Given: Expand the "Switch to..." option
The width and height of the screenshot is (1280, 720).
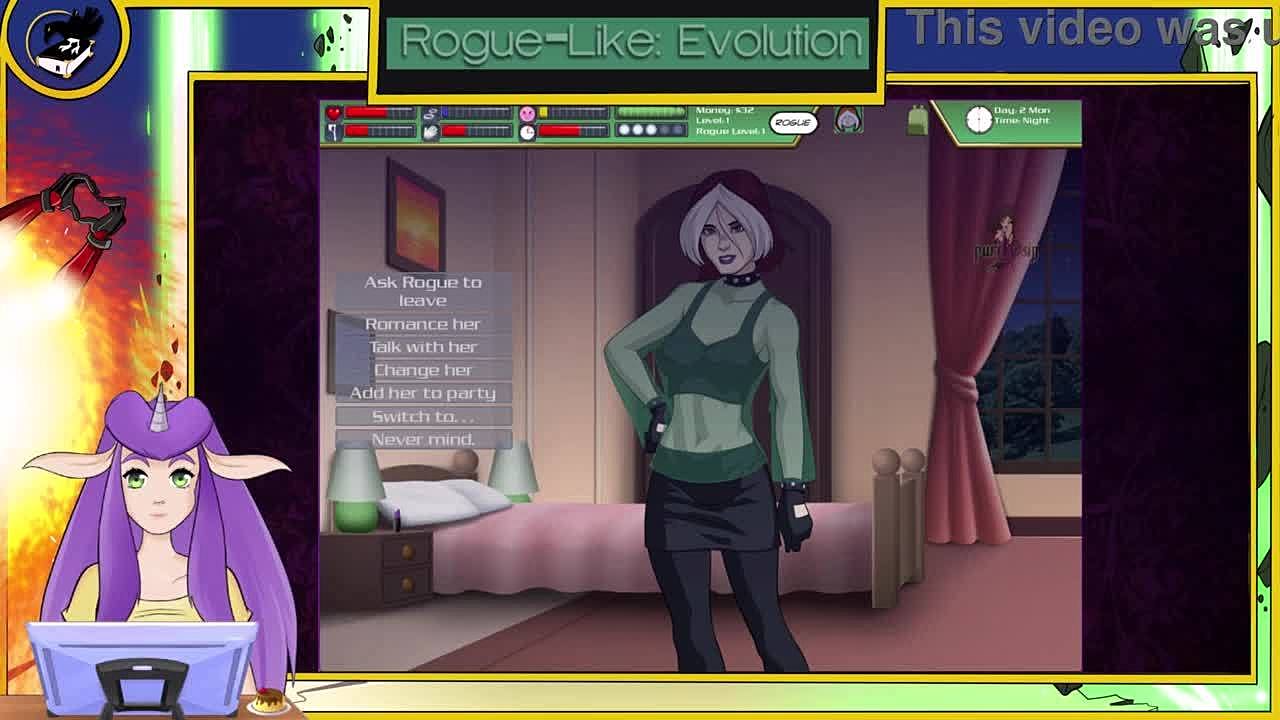Looking at the screenshot, I should coord(423,416).
